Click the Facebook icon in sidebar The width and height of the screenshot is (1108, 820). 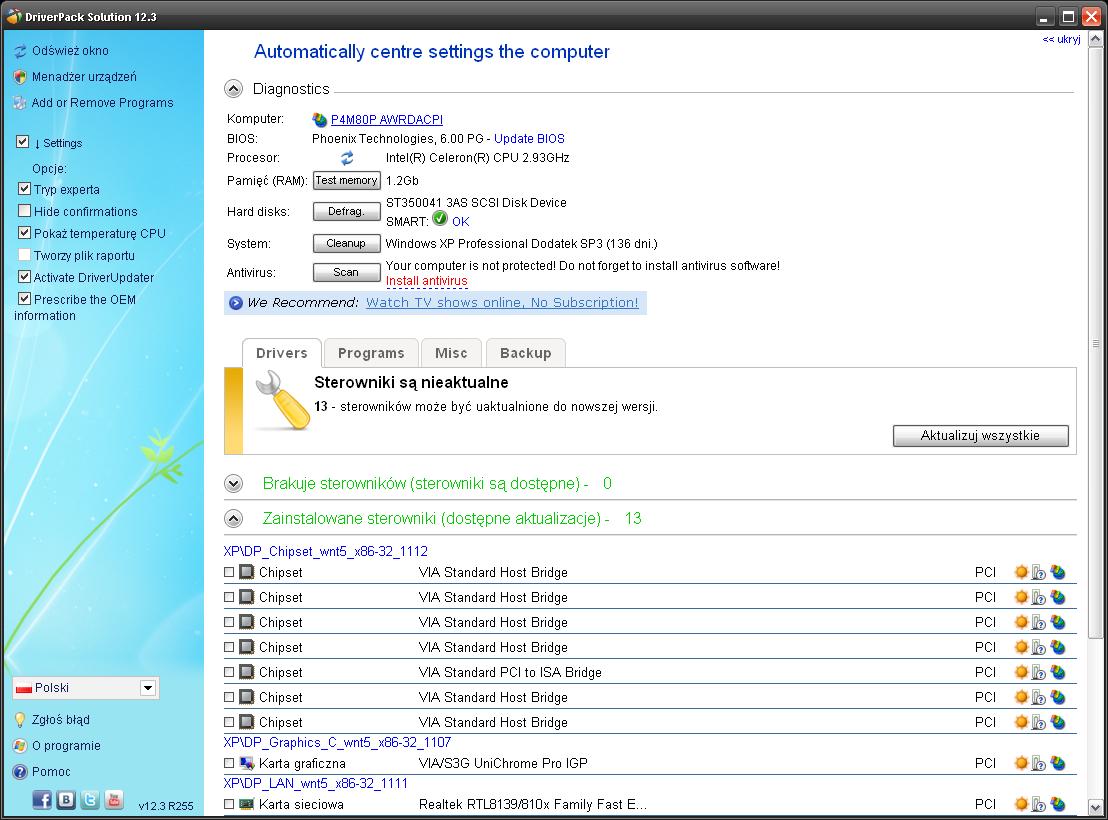[x=42, y=800]
